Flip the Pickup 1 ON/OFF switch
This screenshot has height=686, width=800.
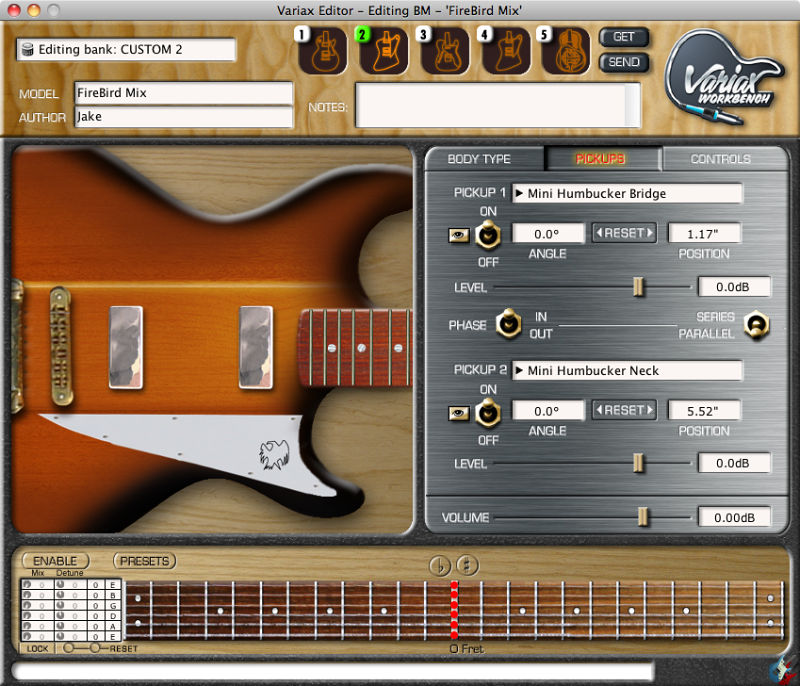tap(488, 235)
